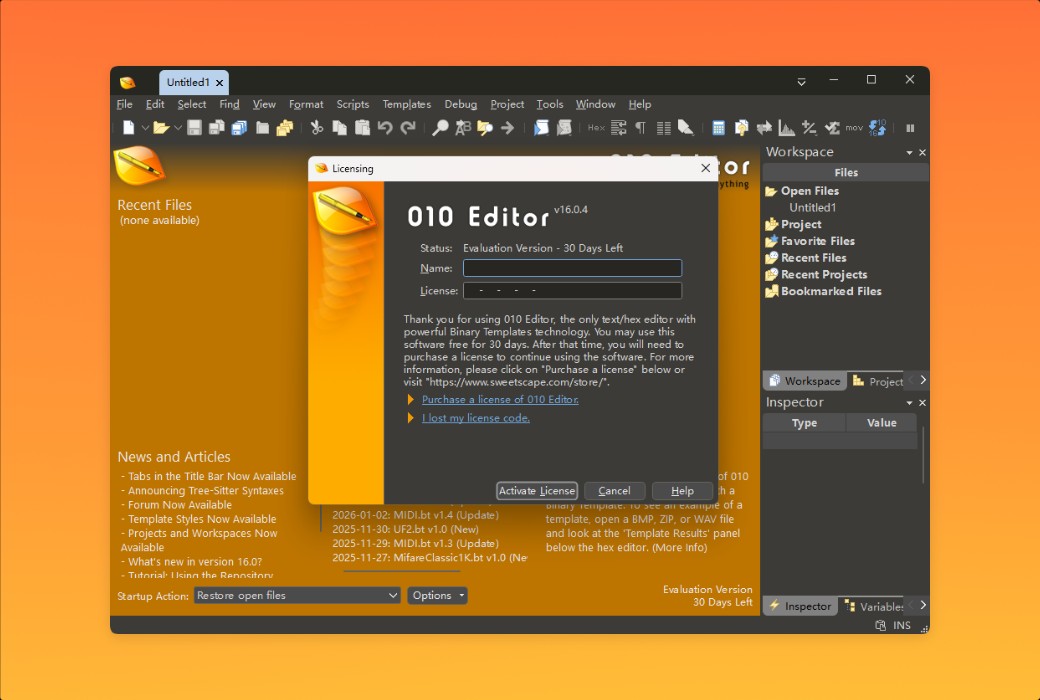The height and width of the screenshot is (700, 1040).
Task: Click the Undo arrow toolbar icon
Action: point(385,127)
